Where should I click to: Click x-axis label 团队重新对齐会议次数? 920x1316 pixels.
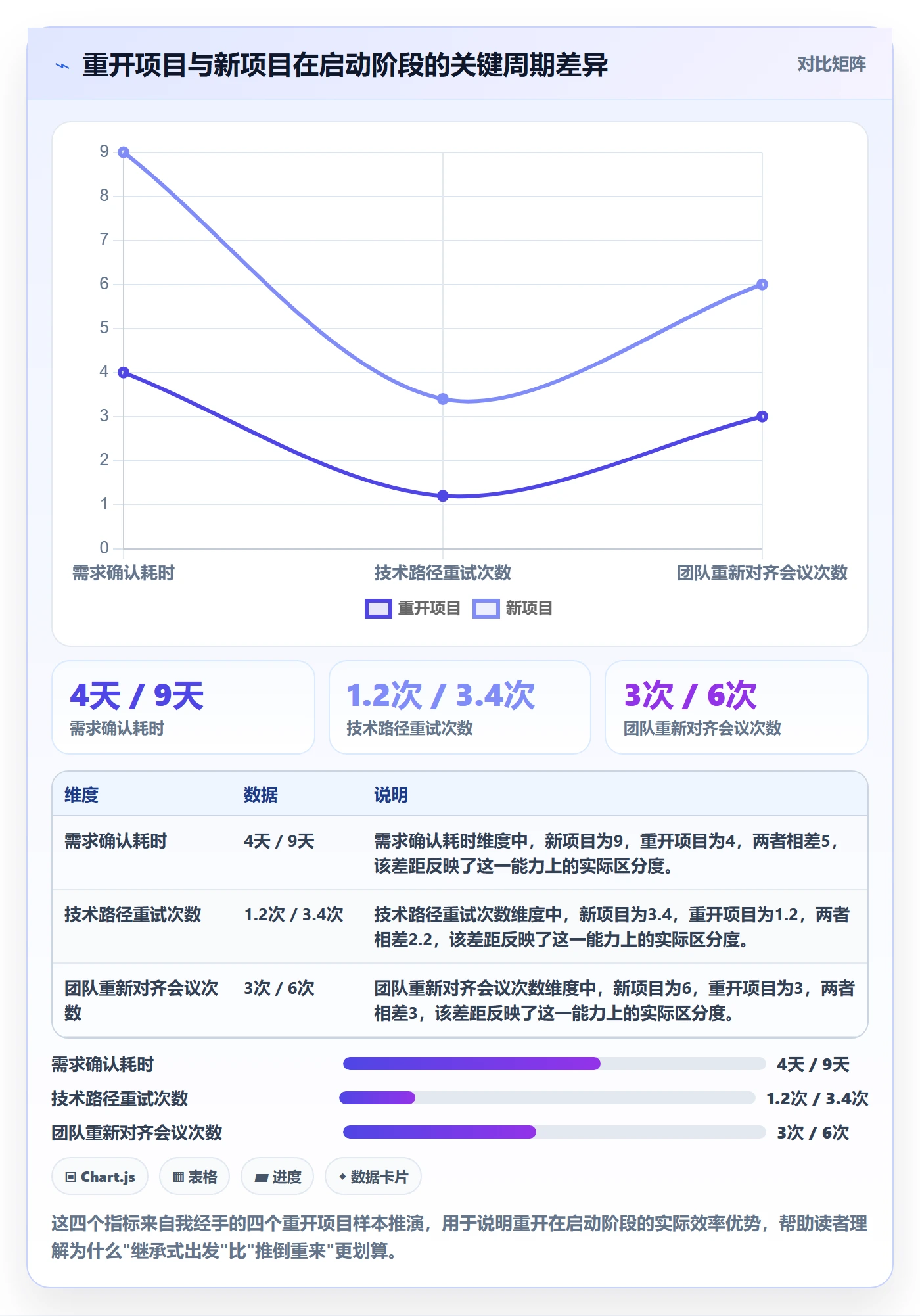tap(762, 573)
